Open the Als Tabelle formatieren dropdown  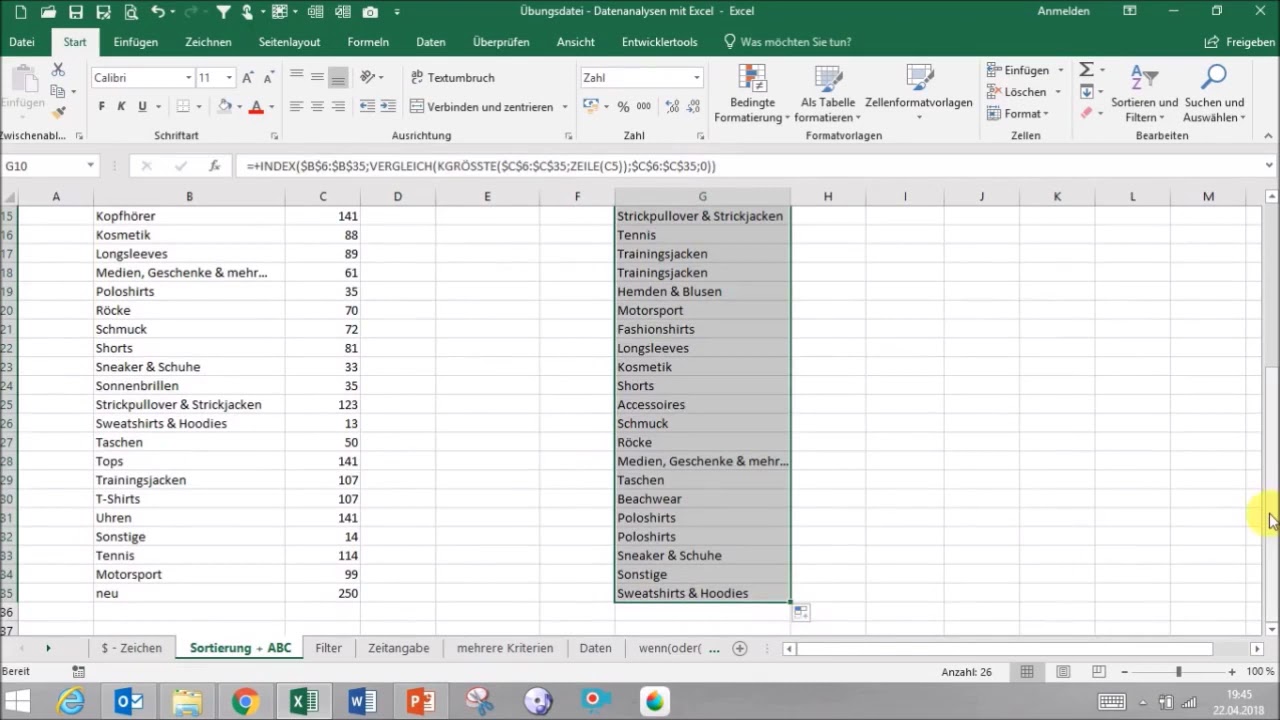(x=828, y=95)
